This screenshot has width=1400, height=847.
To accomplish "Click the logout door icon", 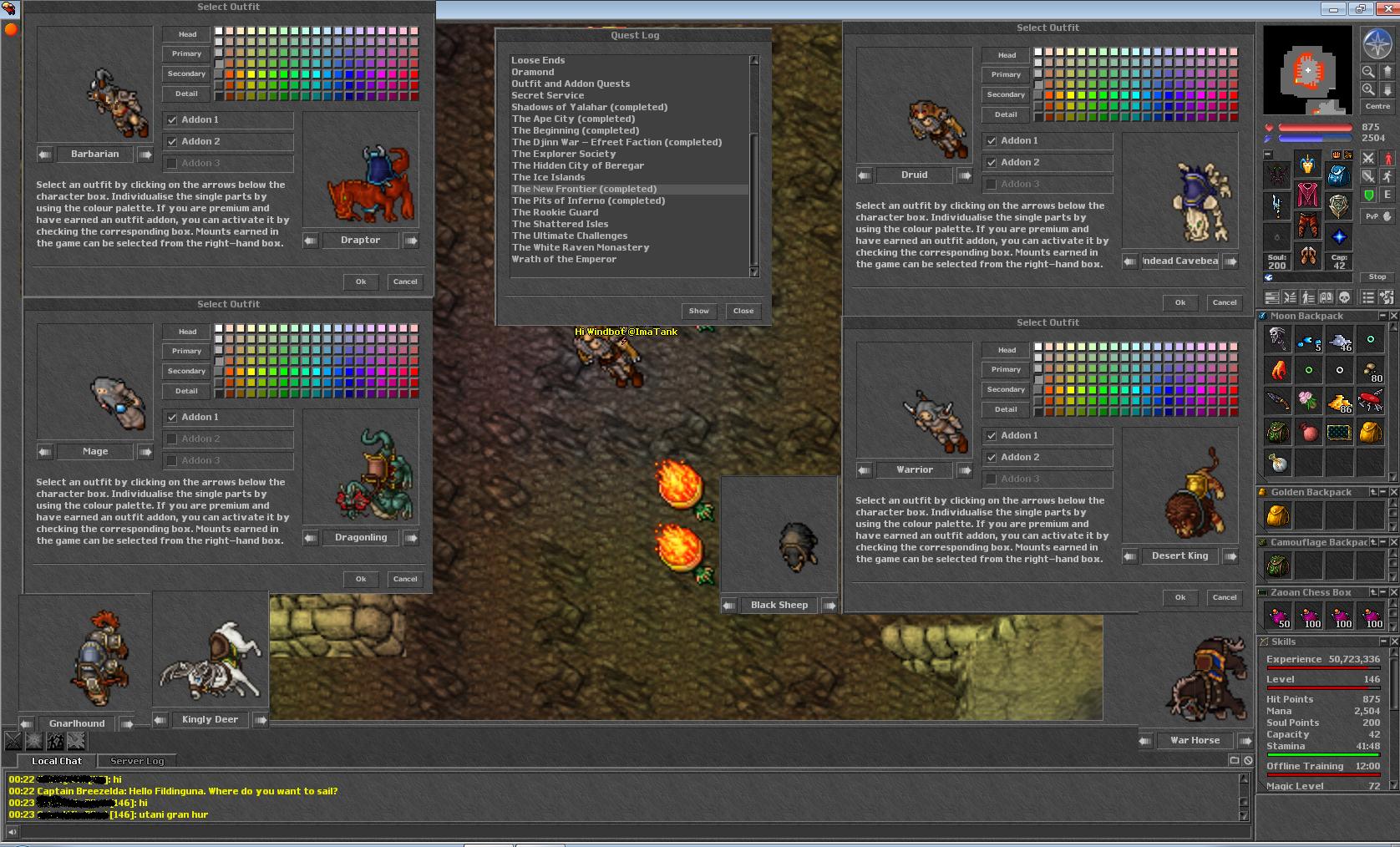I will click(1387, 297).
